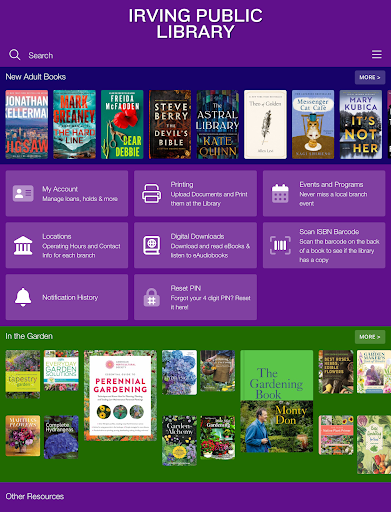Viewport: 391px width, 512px height.
Task: Open the tapestry garden book cover
Action: (23, 374)
